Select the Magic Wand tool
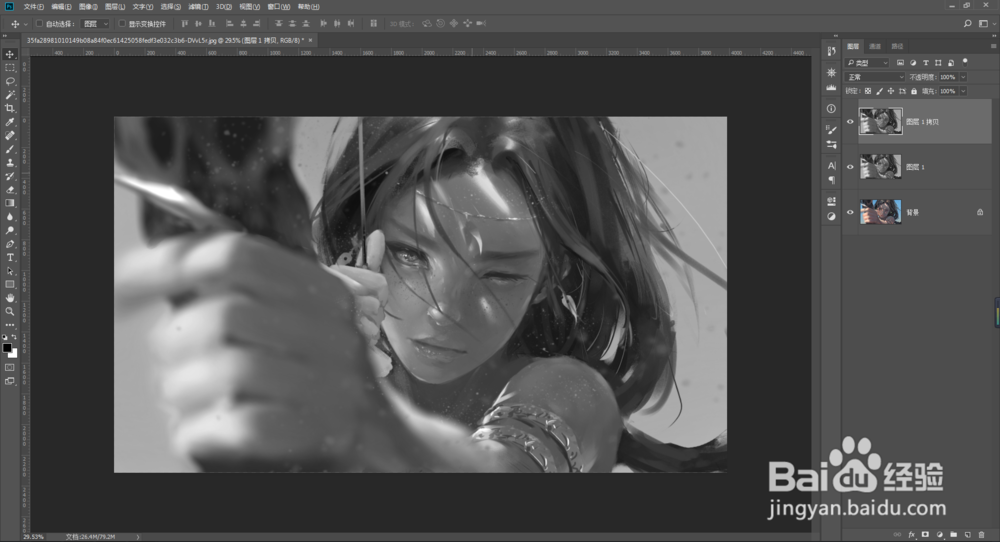 point(10,94)
